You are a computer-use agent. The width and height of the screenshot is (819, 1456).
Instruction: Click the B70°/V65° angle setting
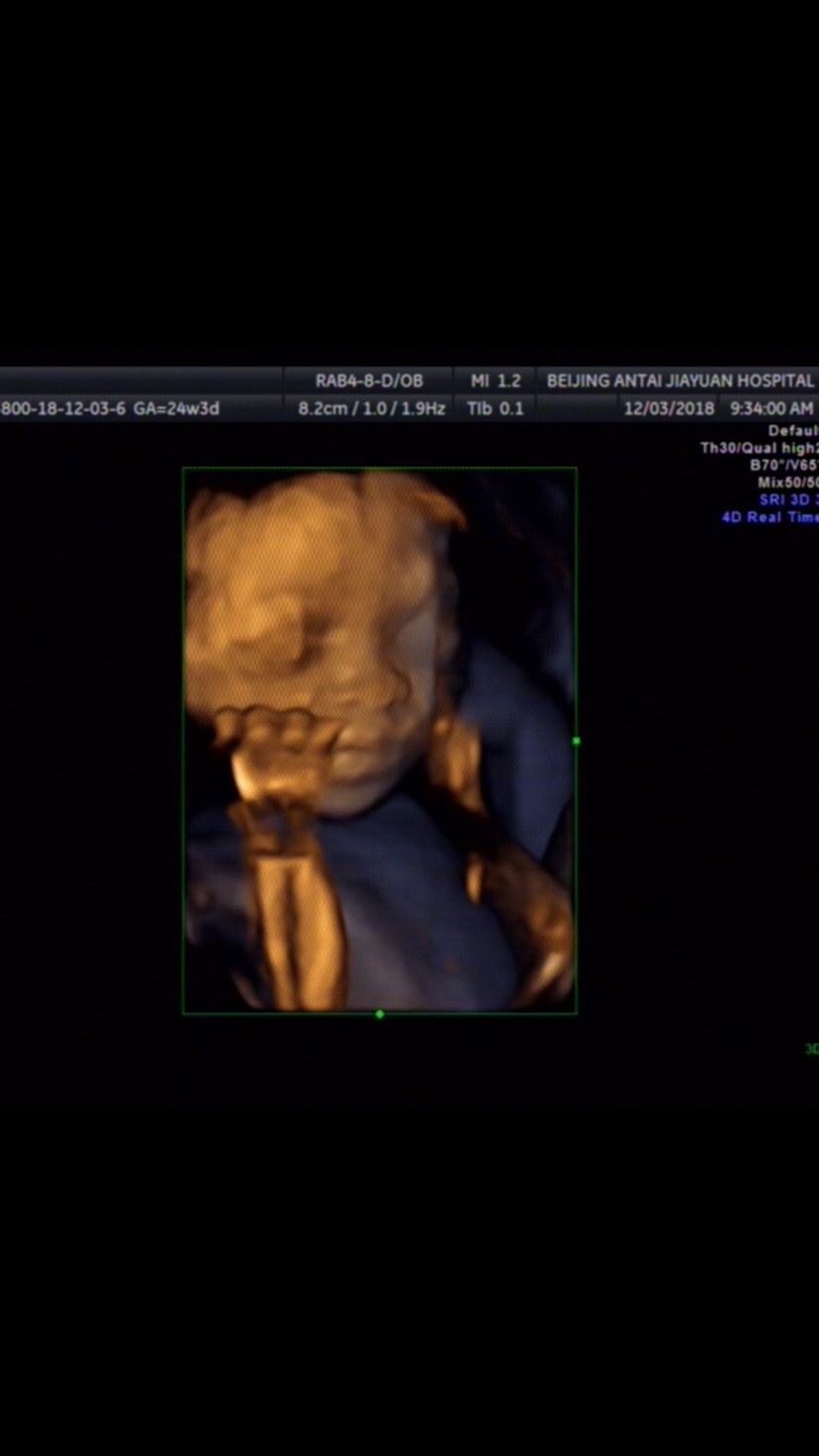(783, 465)
